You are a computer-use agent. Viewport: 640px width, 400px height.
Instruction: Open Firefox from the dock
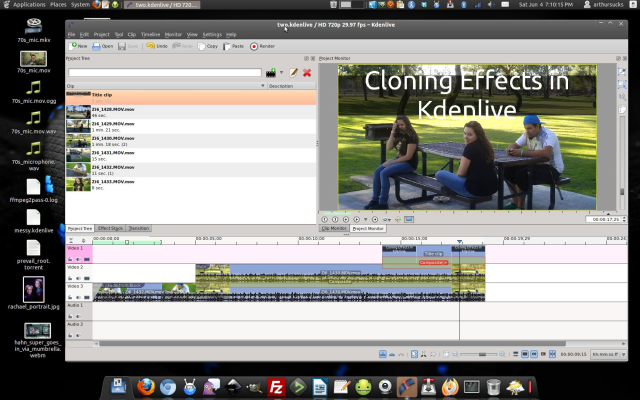tap(146, 387)
